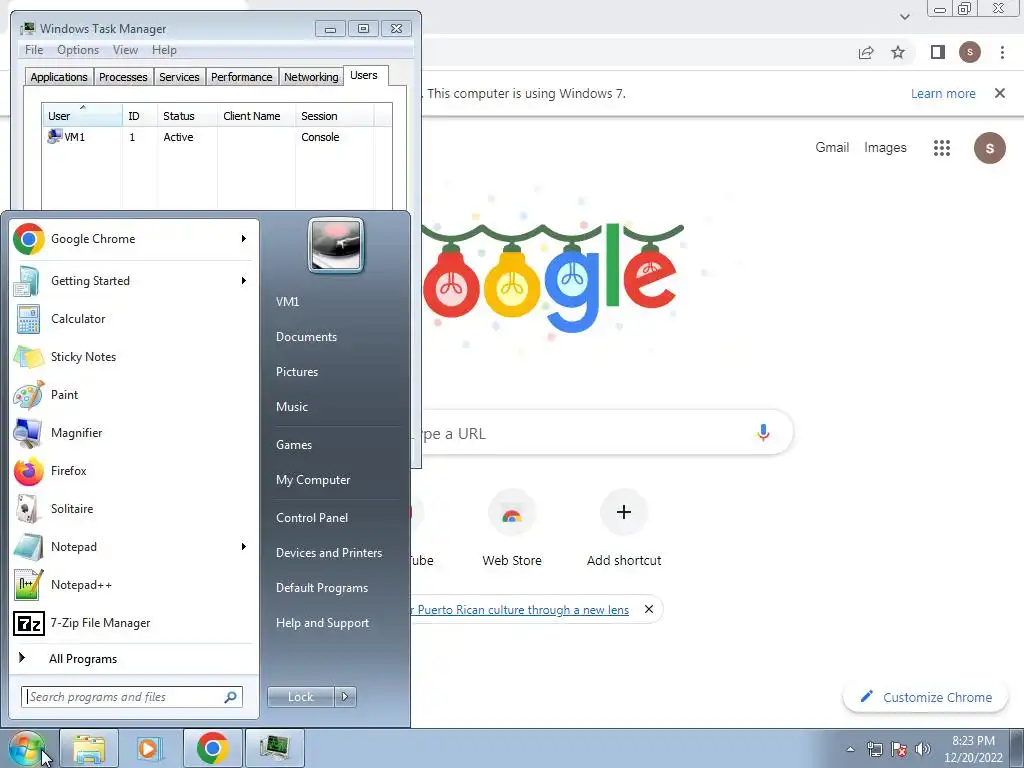This screenshot has height=768, width=1024.
Task: Expand the Getting Started submenu arrow
Action: (244, 281)
